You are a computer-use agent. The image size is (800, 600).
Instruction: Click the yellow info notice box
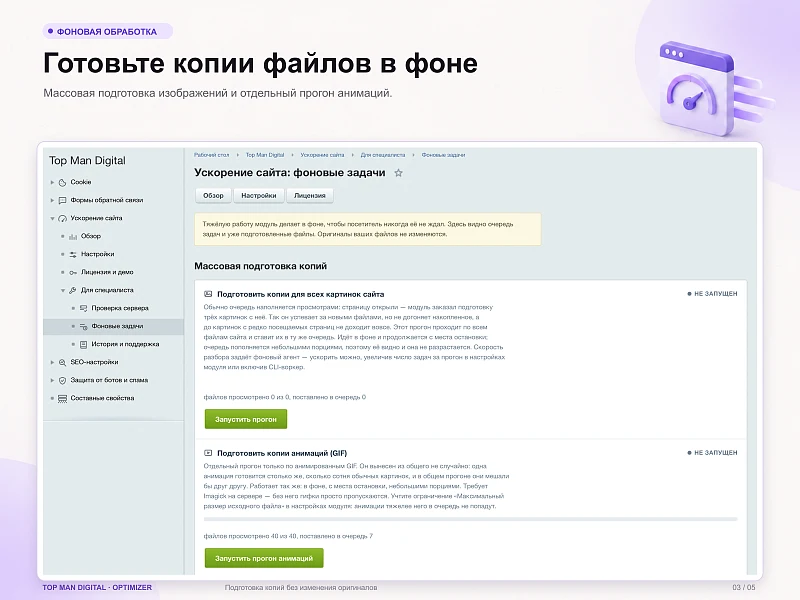(x=367, y=229)
